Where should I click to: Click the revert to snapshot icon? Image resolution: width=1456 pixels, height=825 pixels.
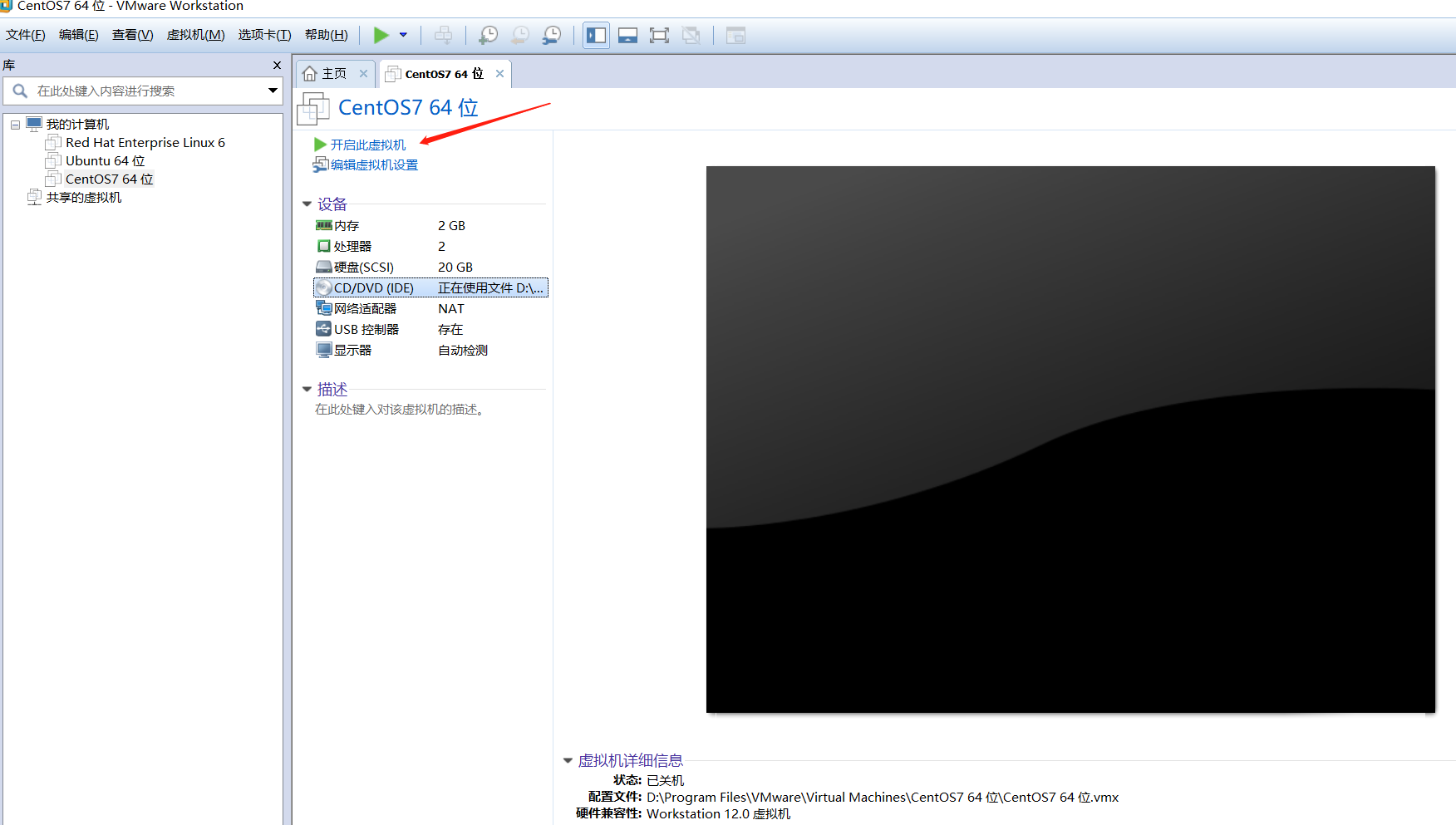[520, 35]
